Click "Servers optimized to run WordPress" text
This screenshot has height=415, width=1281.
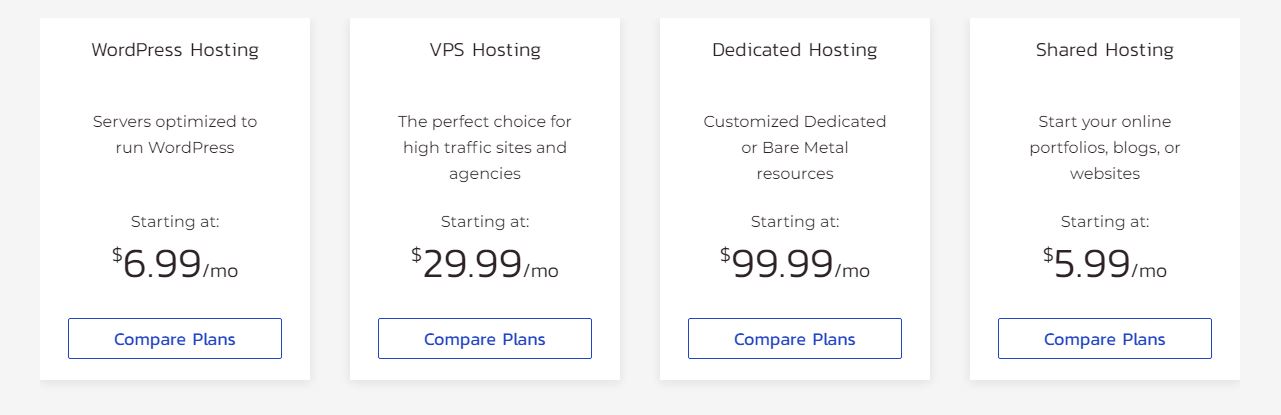(175, 135)
